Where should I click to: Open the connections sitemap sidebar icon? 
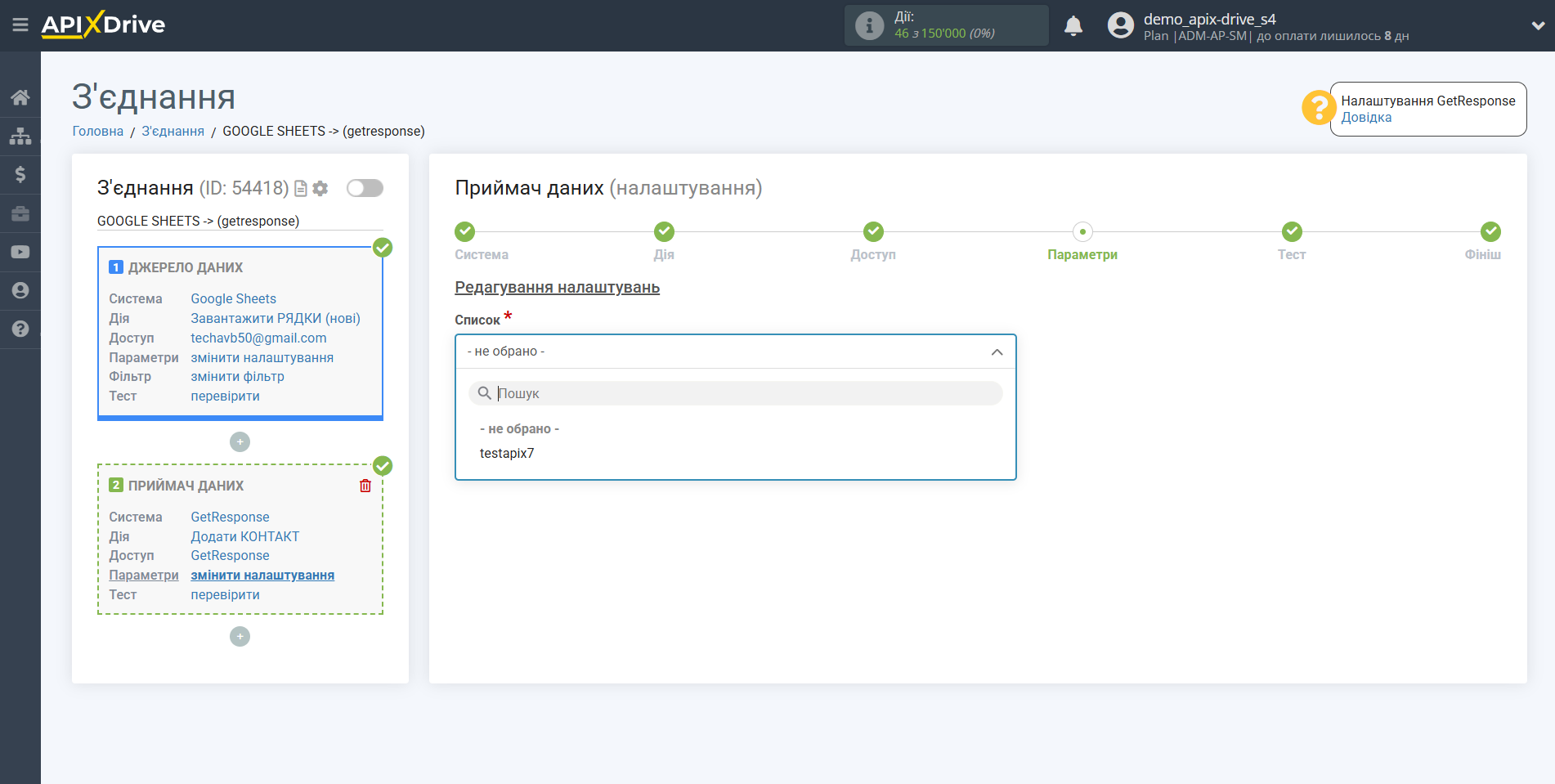click(20, 136)
